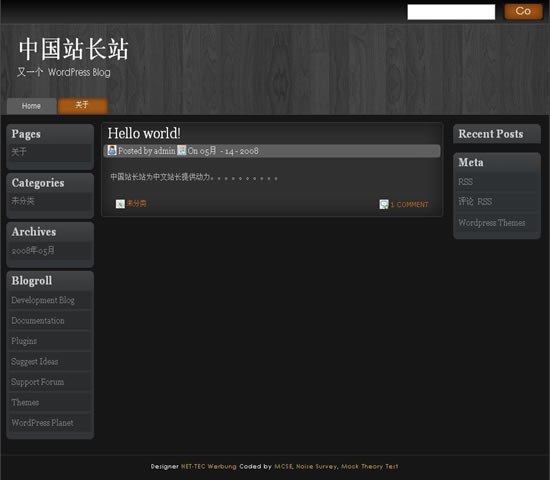Viewport: 550px width, 480px height.
Task: Click the category icon at the post's bottom left
Action: (x=120, y=204)
